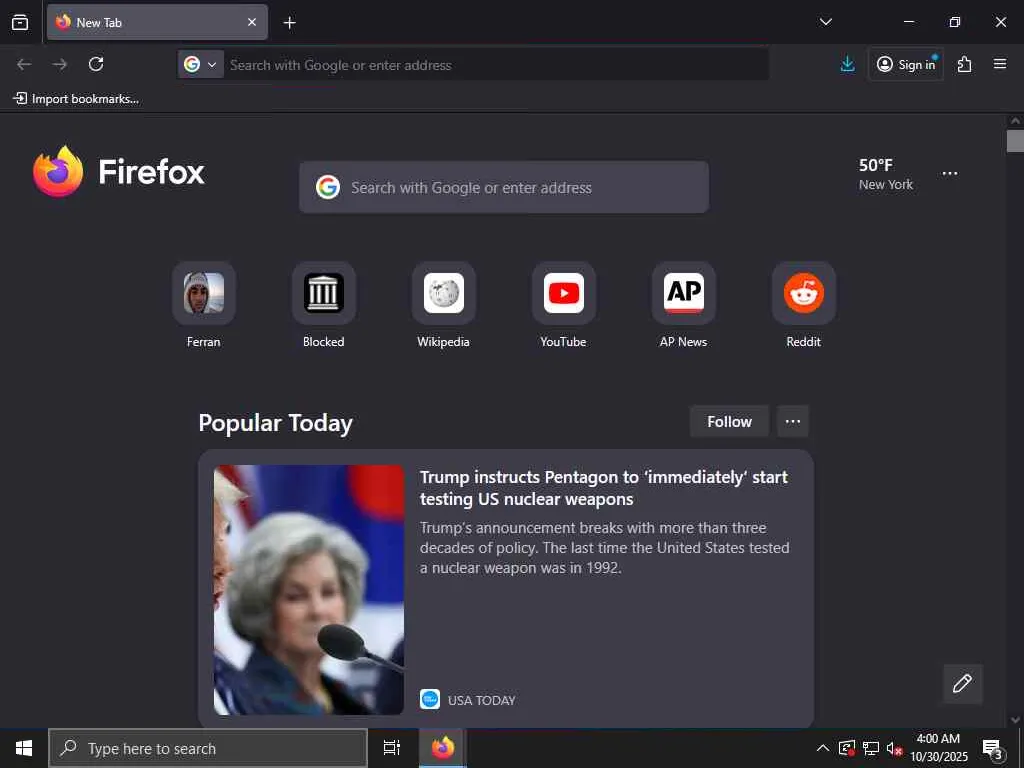Click the article summary text about 1992
Screen dimensions: 1024x768
point(604,548)
